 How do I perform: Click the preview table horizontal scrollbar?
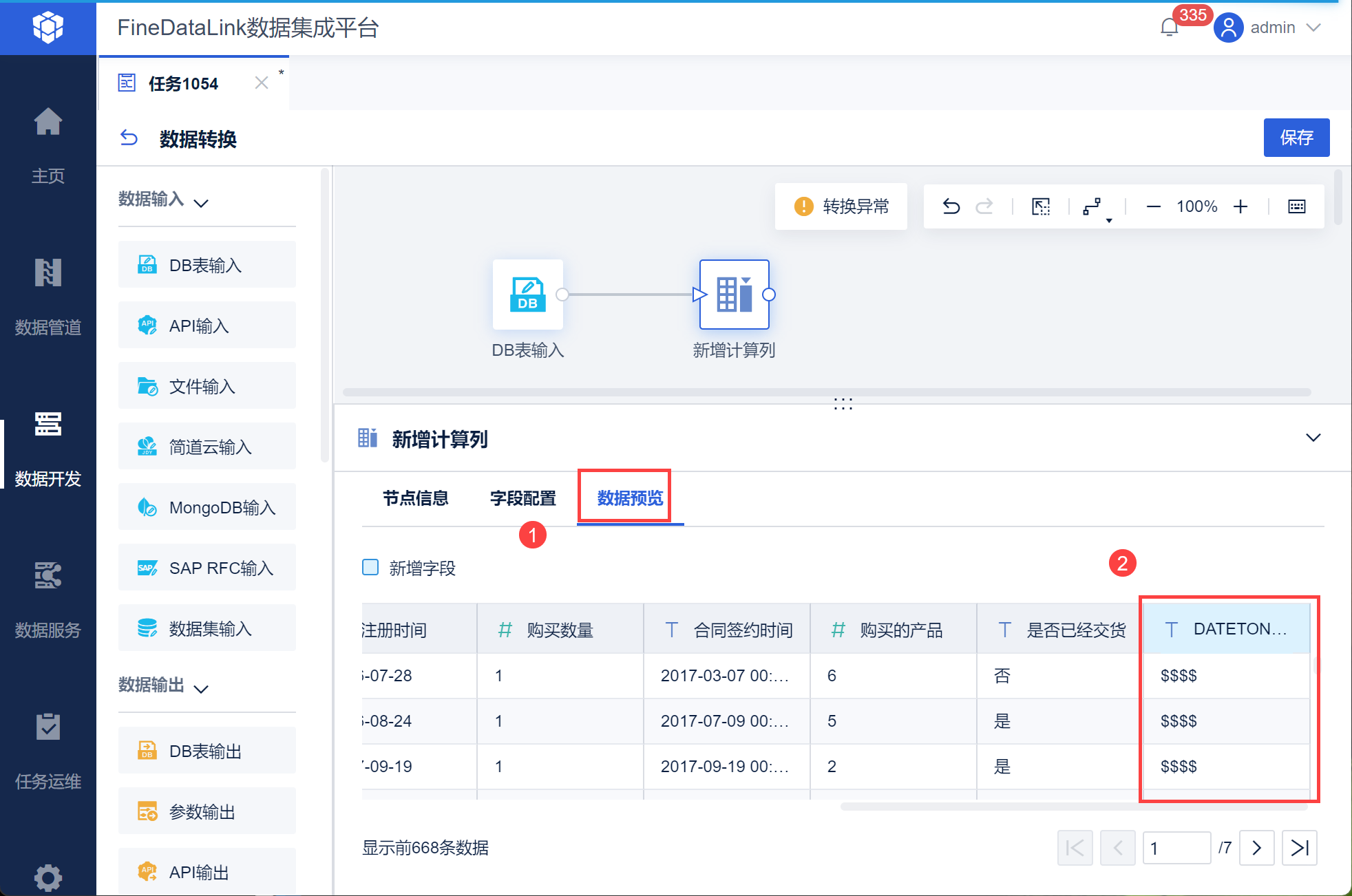[x=1074, y=807]
